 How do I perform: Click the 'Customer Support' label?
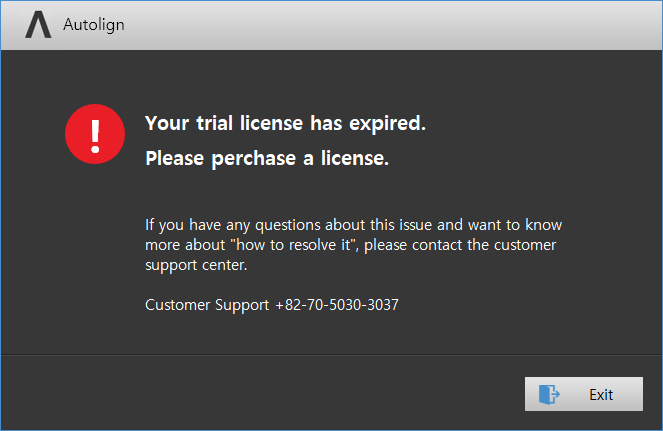click(207, 305)
